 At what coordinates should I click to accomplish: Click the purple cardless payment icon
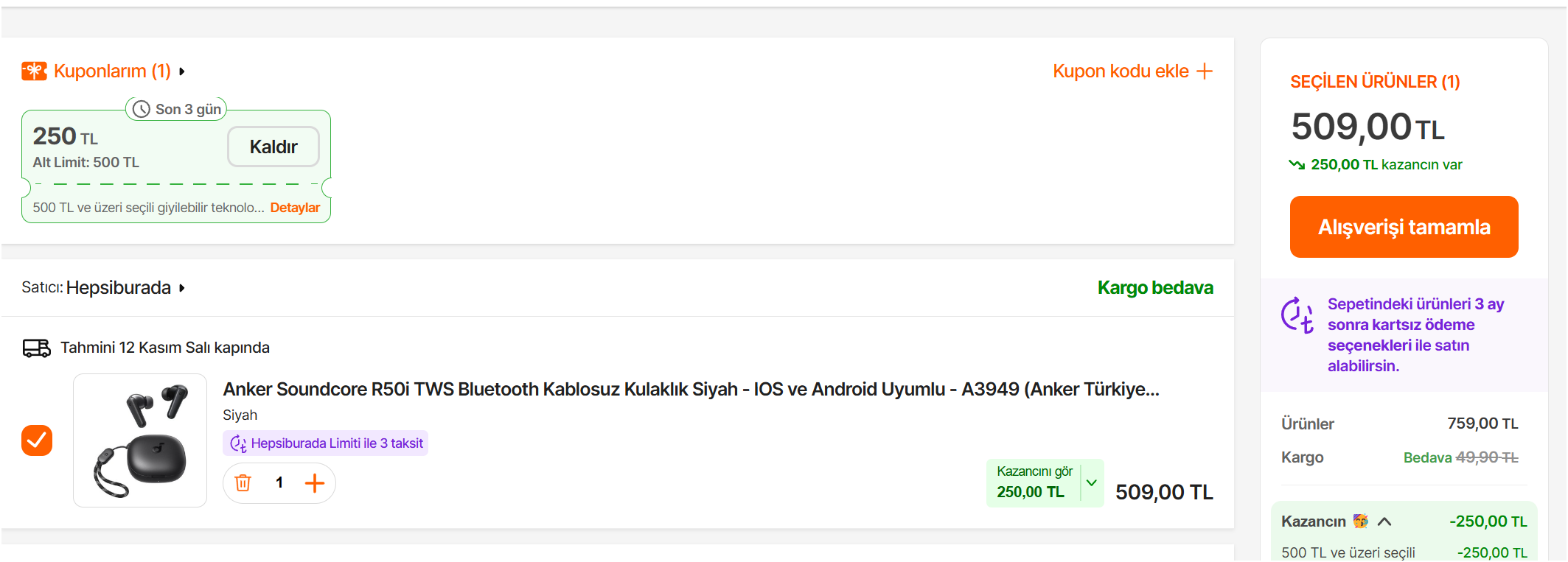point(1297,315)
